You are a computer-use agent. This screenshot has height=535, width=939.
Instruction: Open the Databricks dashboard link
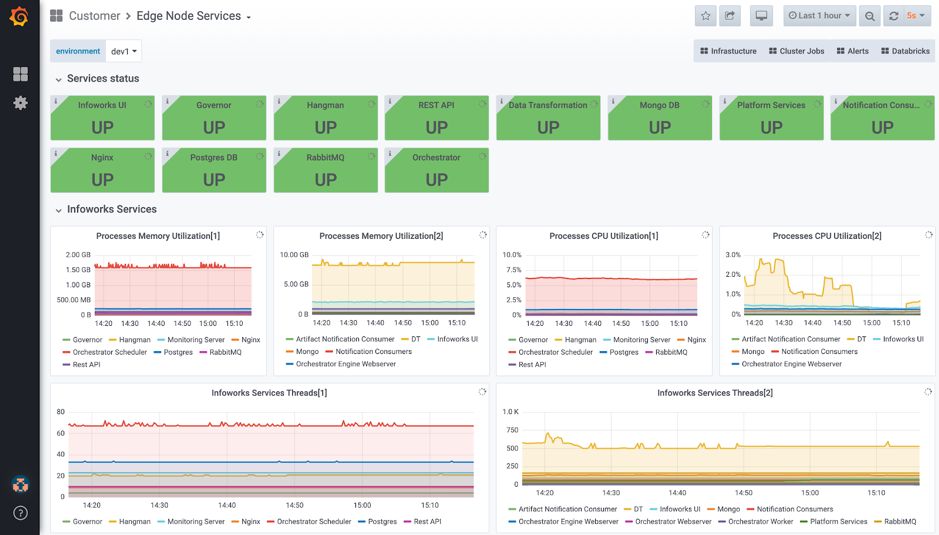905,51
